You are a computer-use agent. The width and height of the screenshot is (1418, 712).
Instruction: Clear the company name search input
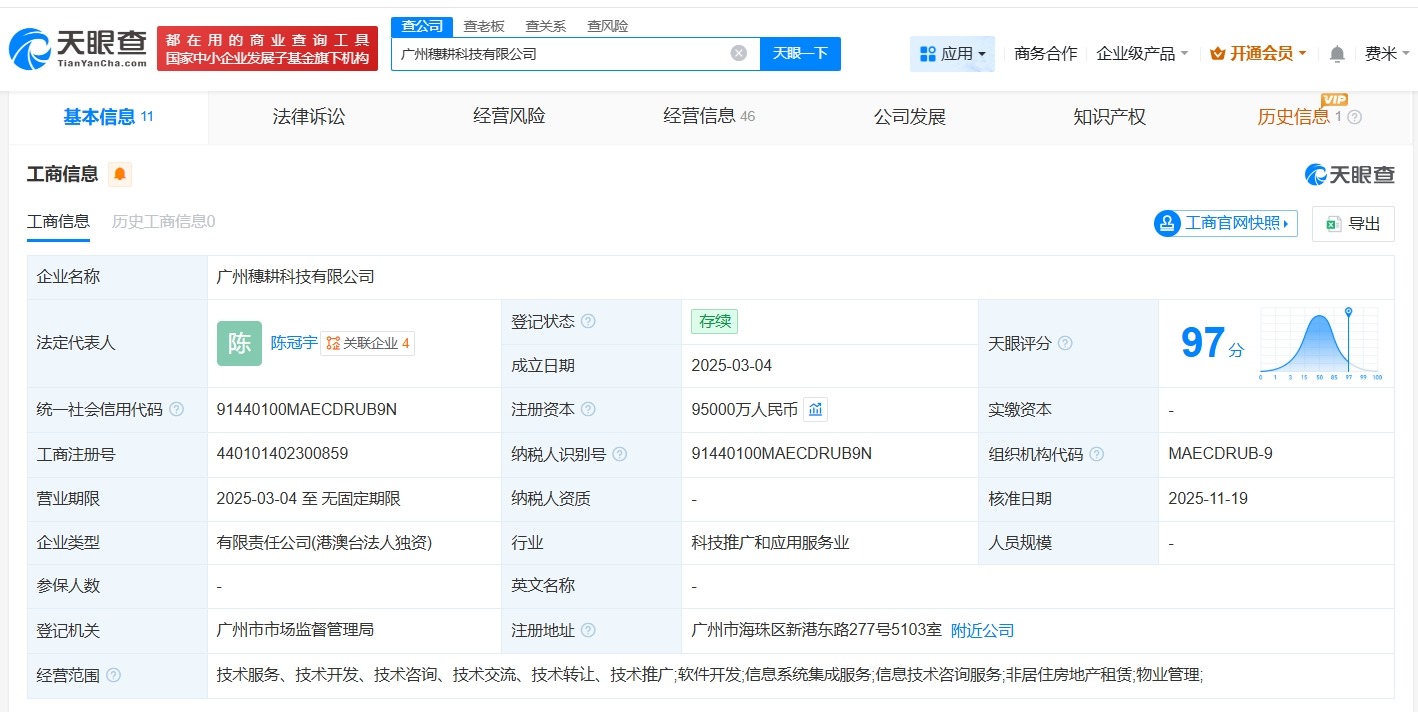738,53
